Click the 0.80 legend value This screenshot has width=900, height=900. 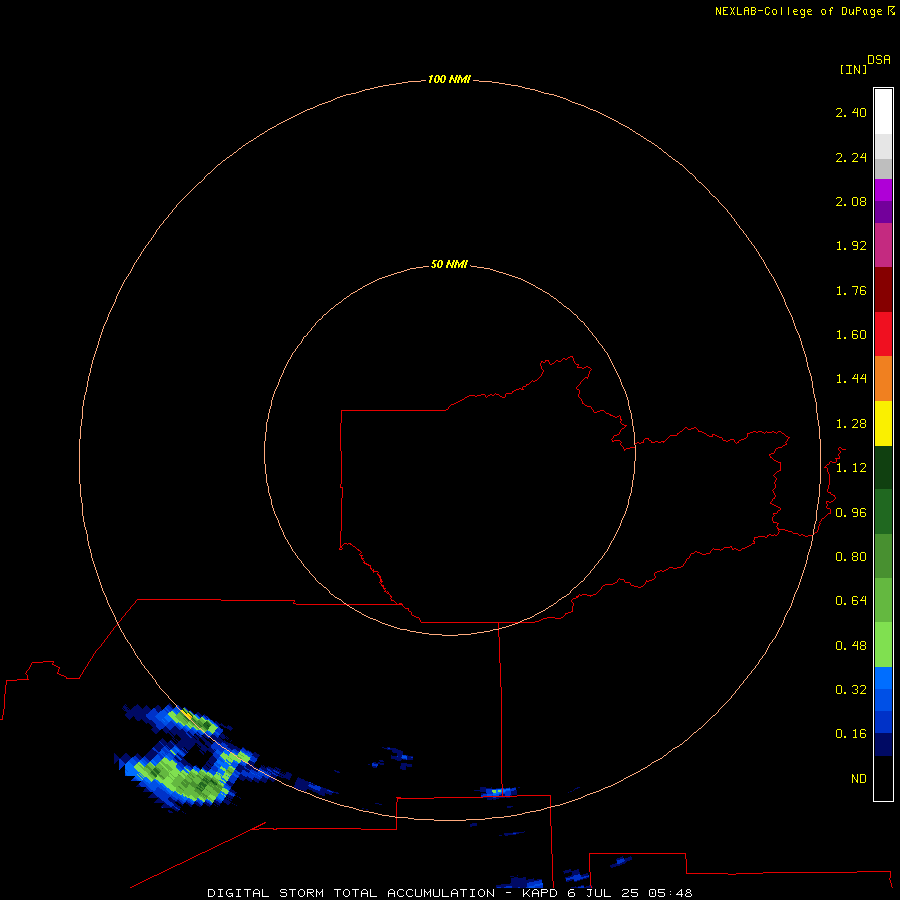coord(851,557)
